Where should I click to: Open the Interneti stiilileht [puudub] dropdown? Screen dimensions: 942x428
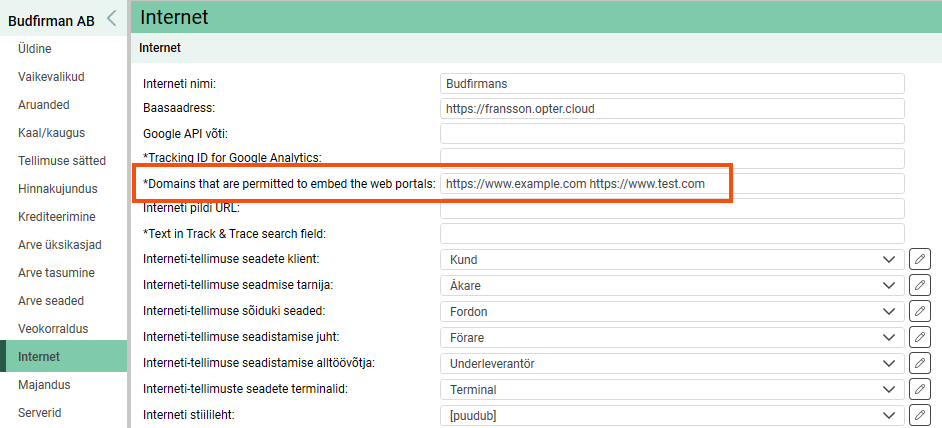[x=672, y=414]
